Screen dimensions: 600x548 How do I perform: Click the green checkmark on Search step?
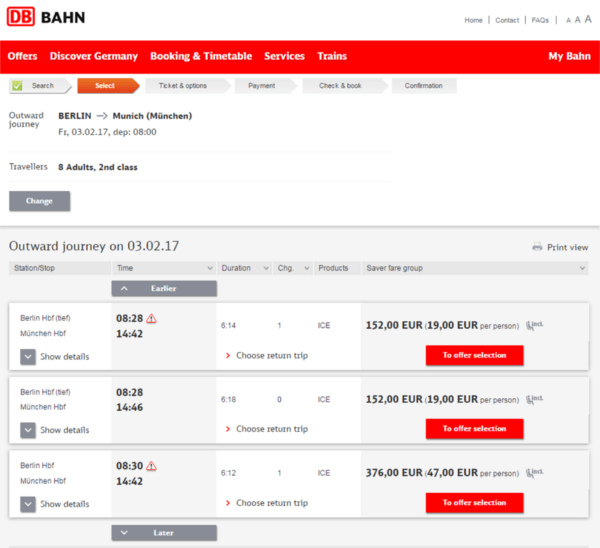(x=17, y=85)
